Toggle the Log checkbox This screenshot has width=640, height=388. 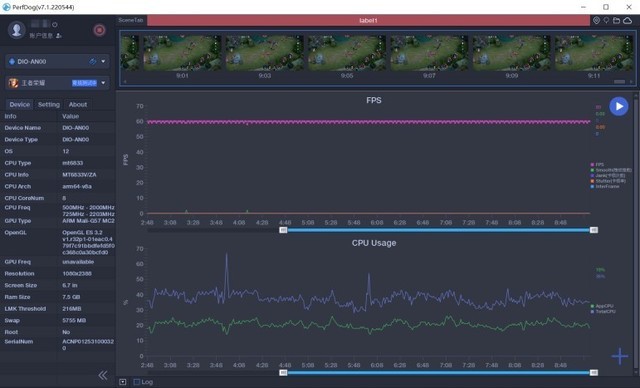pyautogui.click(x=137, y=382)
